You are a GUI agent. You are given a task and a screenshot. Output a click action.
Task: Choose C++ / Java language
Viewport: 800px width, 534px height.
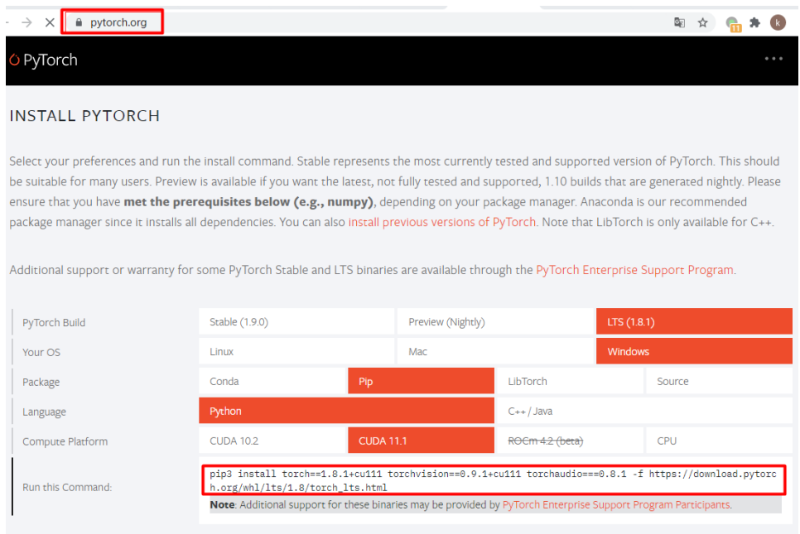click(x=644, y=411)
